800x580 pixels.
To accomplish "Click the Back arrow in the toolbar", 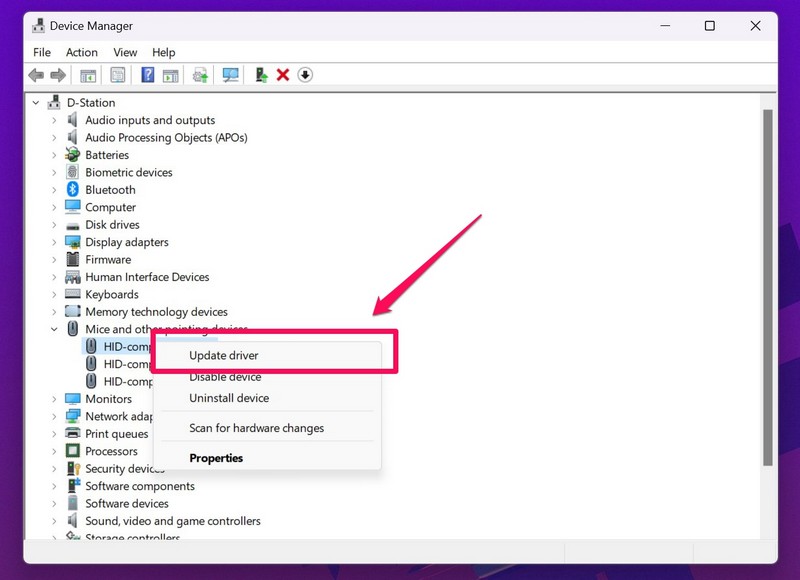I will [x=36, y=75].
